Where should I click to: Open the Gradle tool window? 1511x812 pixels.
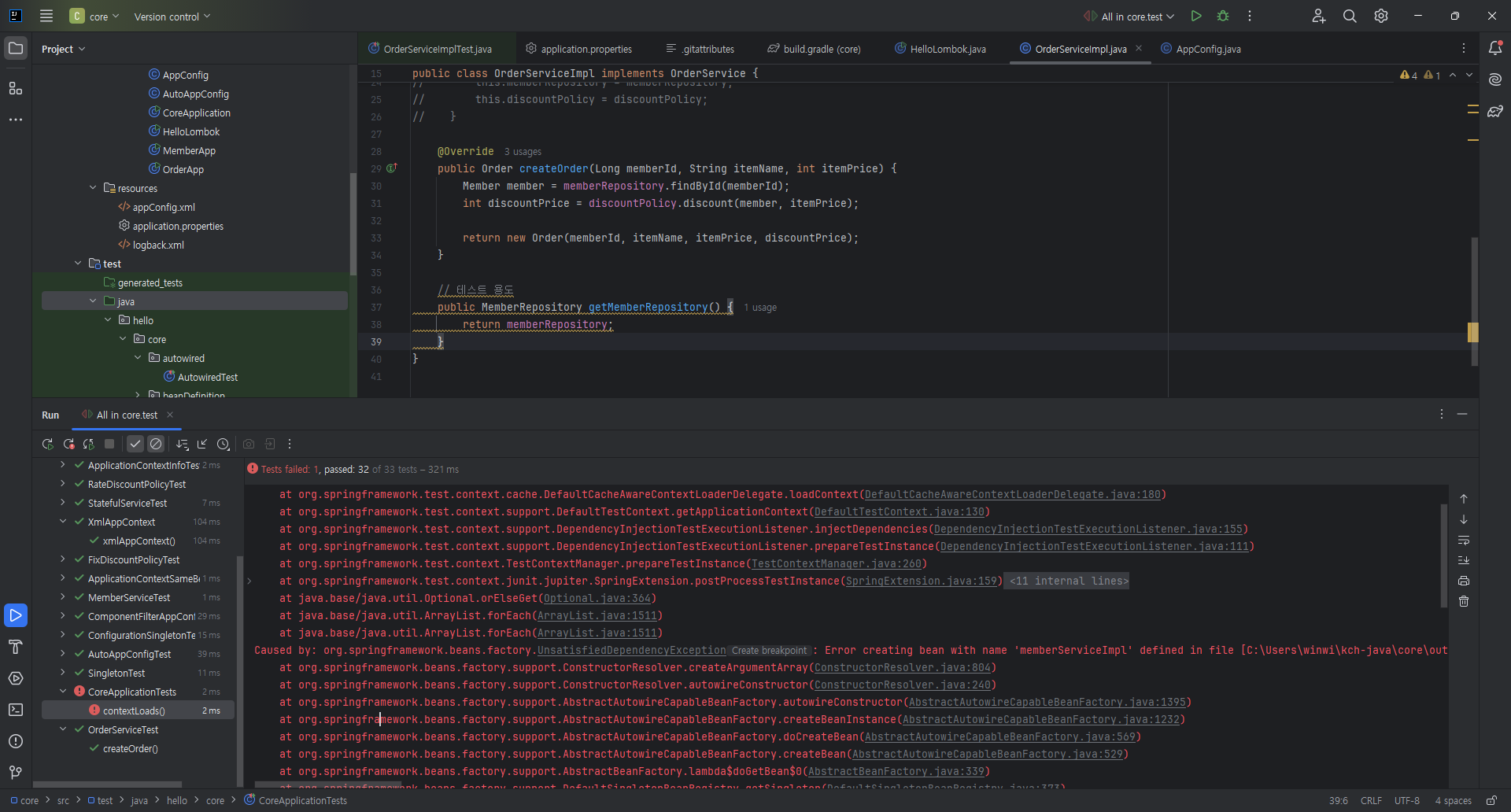pos(1495,111)
